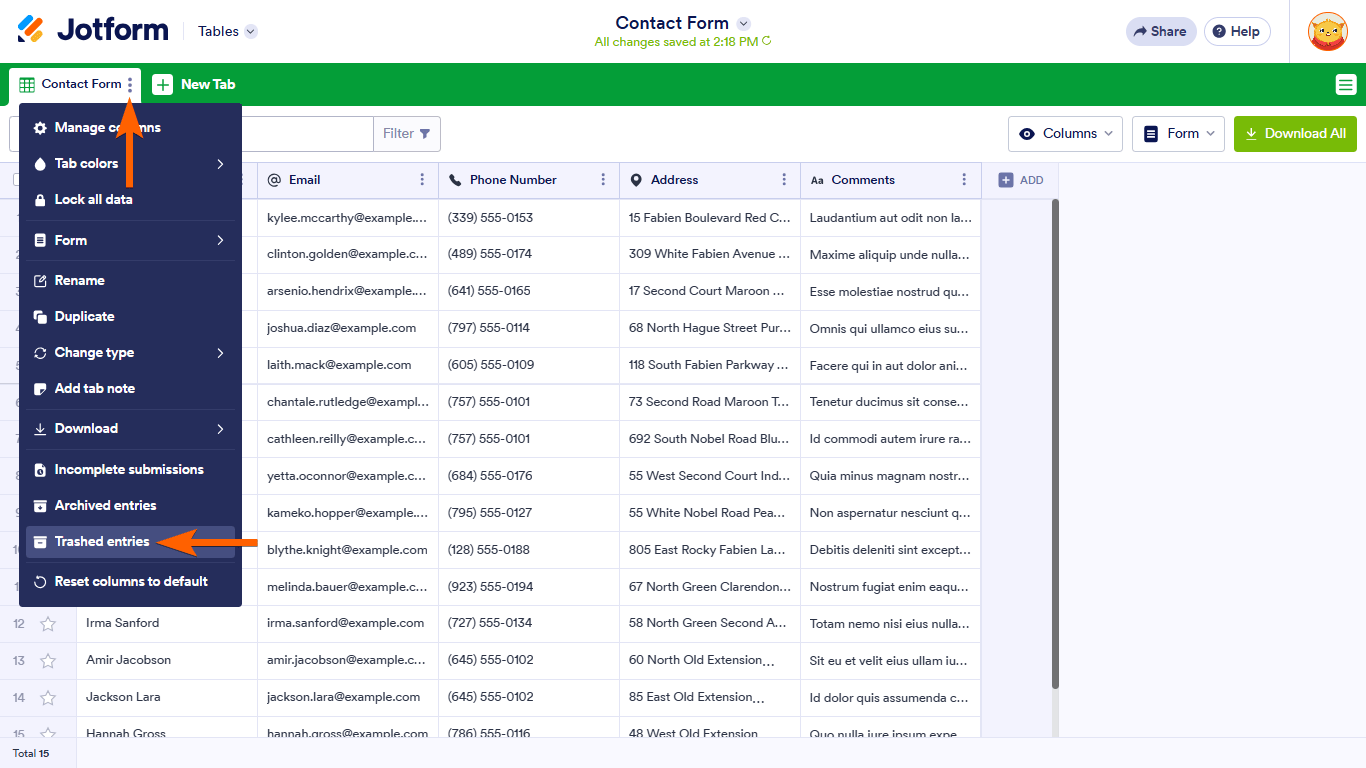This screenshot has height=768, width=1366.
Task: Expand the Tables dropdown
Action: 227,31
